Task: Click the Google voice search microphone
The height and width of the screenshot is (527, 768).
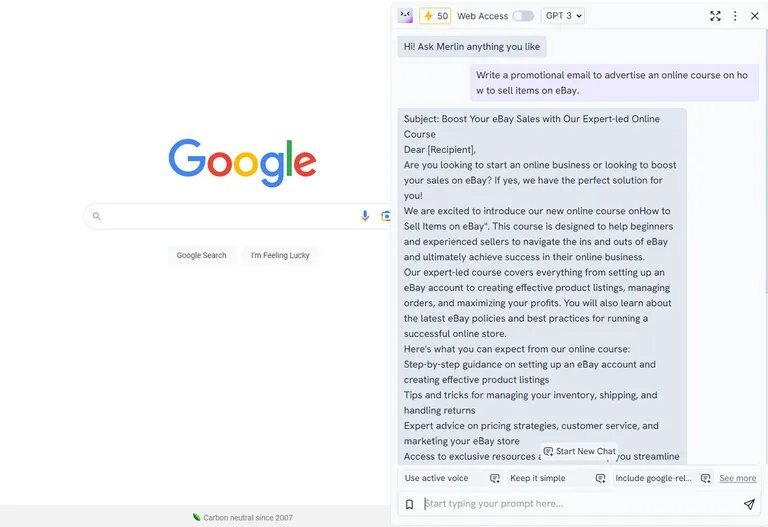Action: pos(365,216)
